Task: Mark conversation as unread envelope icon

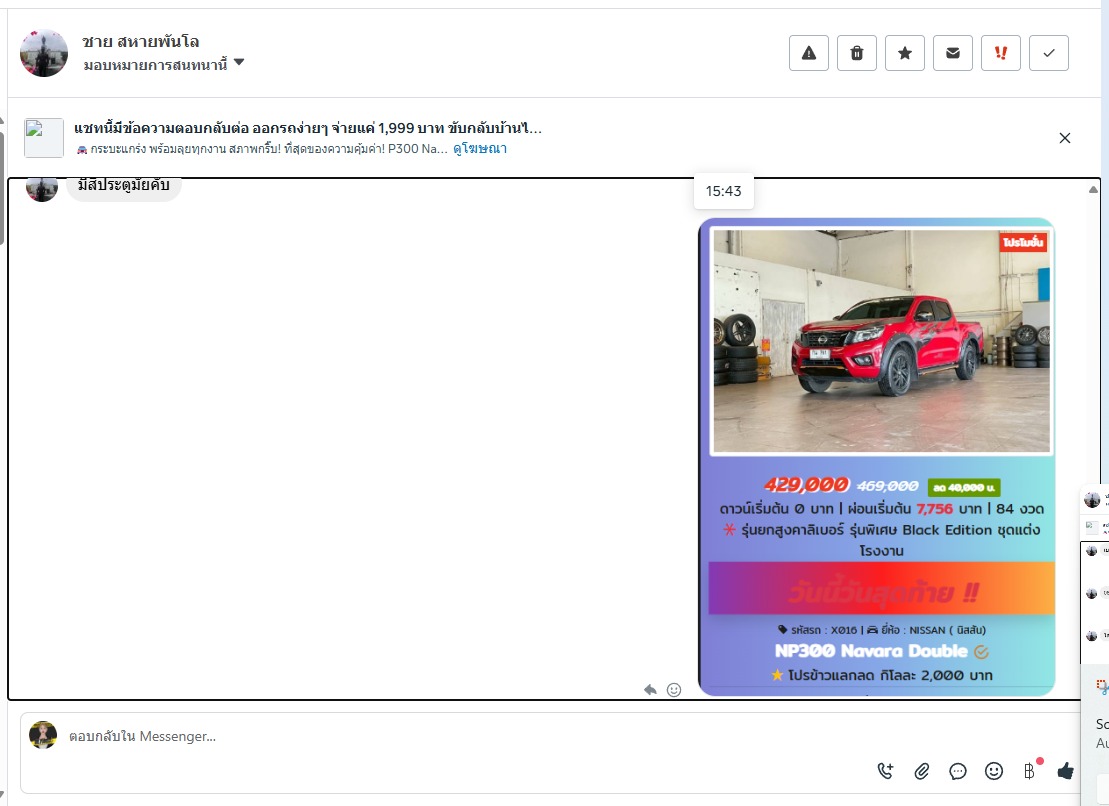Action: (x=953, y=53)
